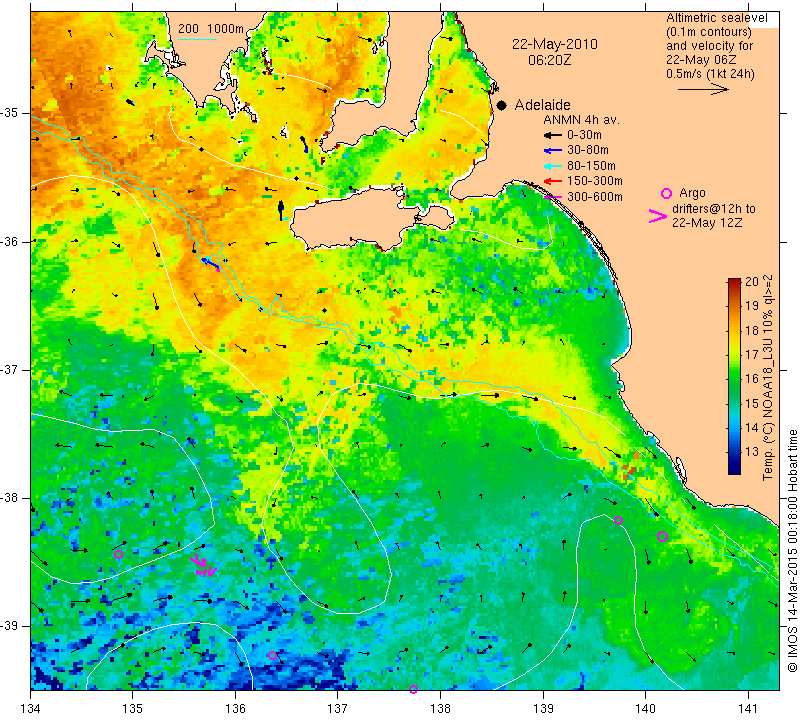
Task: Click the Altimetric sealevel title text
Action: tap(716, 18)
